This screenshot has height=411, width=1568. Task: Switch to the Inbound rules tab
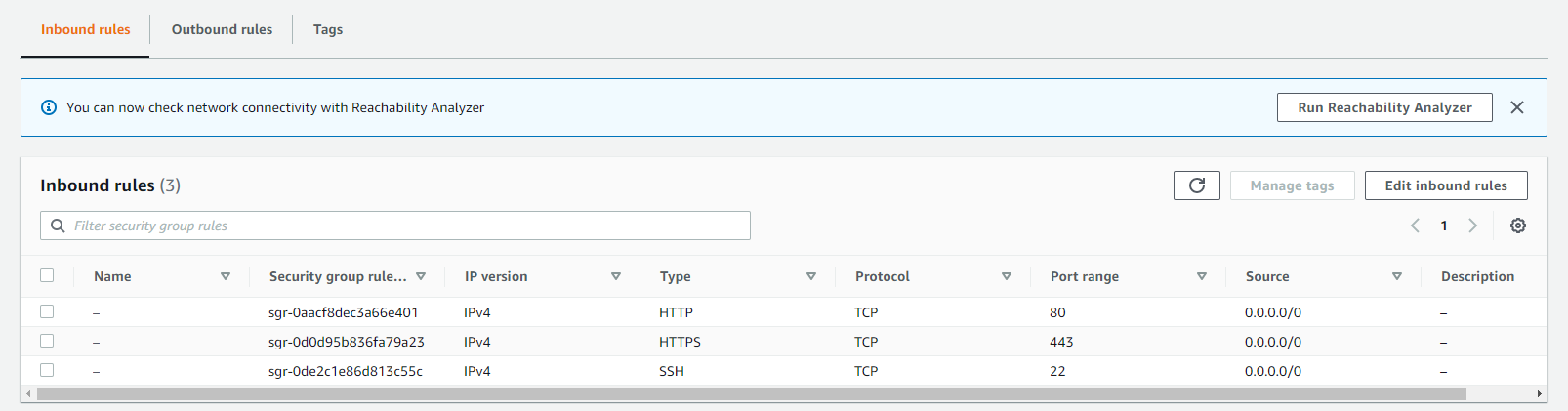(85, 29)
